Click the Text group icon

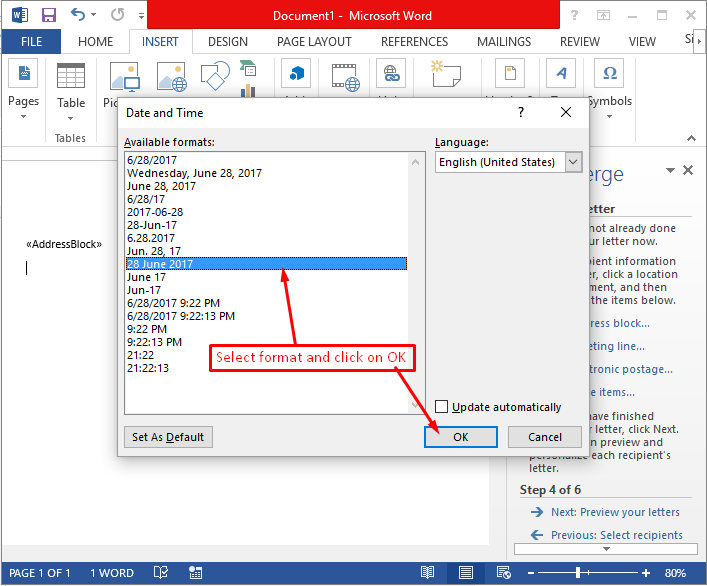pyautogui.click(x=561, y=73)
